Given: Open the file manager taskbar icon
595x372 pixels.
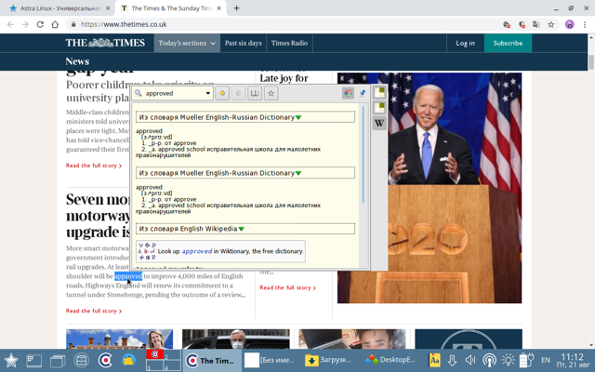Looking at the screenshot, I should pyautogui.click(x=81, y=360).
